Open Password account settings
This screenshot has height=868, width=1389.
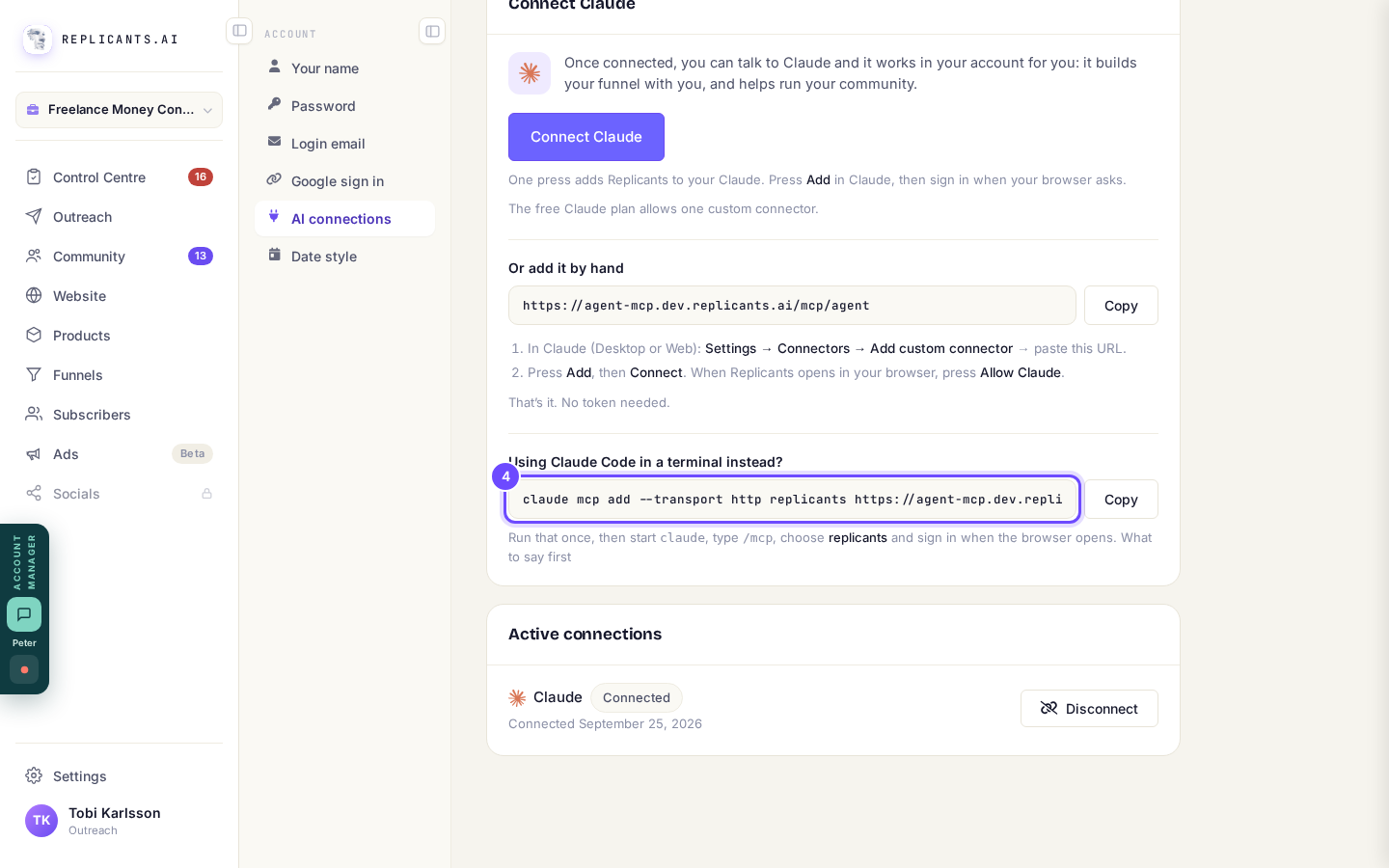coord(344,105)
